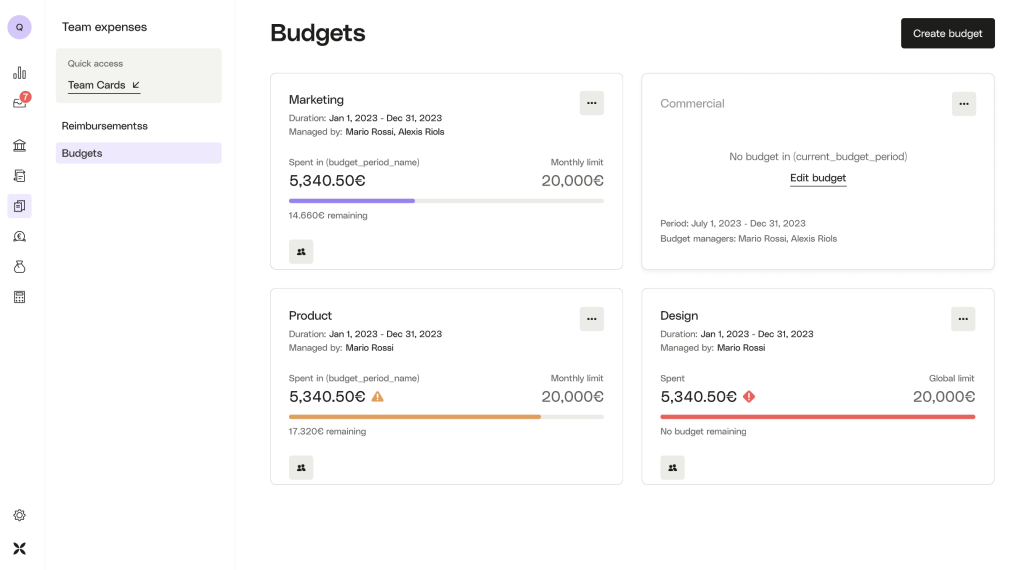
Task: Click the bank building sidebar icon
Action: [x=19, y=146]
